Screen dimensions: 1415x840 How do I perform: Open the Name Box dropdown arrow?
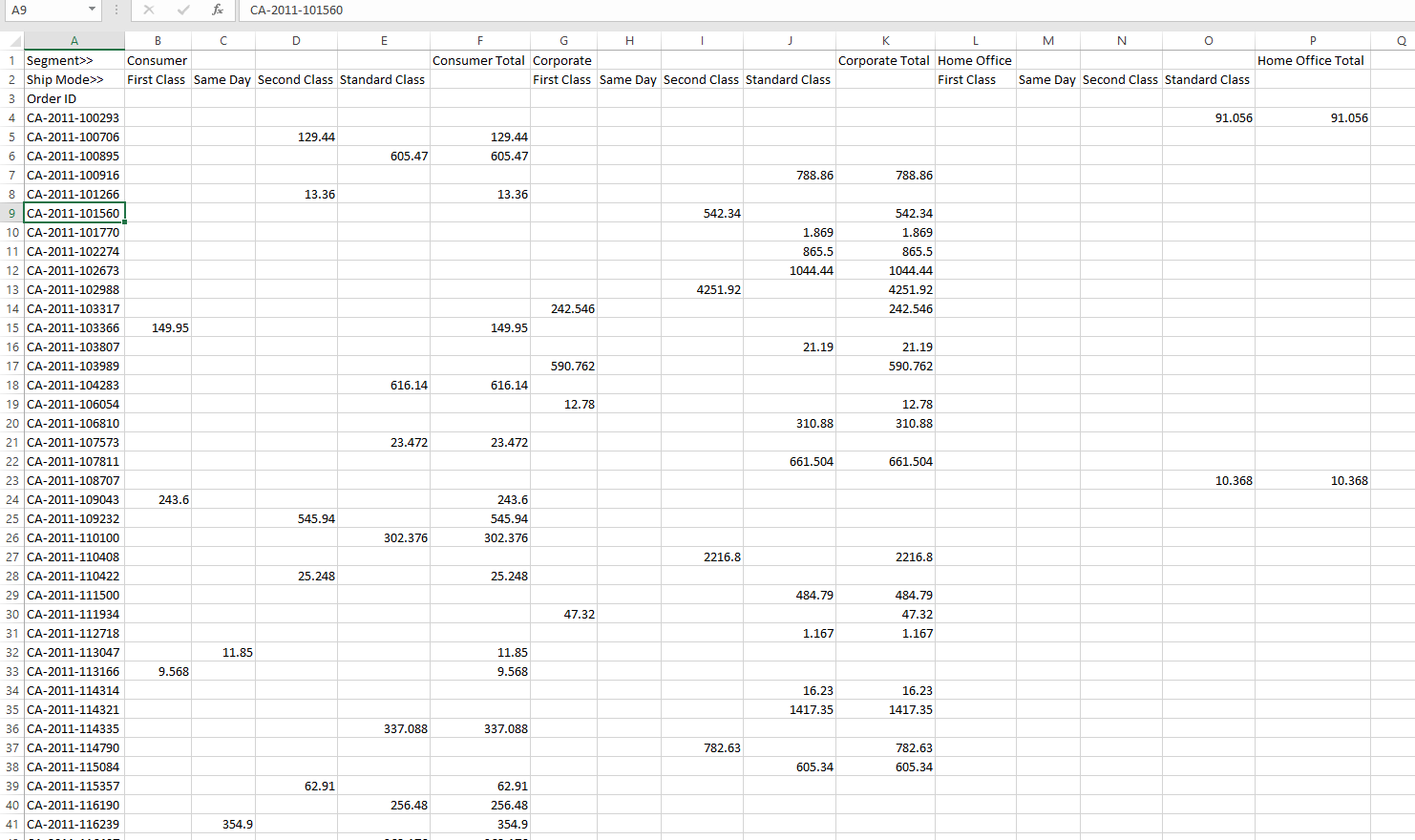coord(92,10)
